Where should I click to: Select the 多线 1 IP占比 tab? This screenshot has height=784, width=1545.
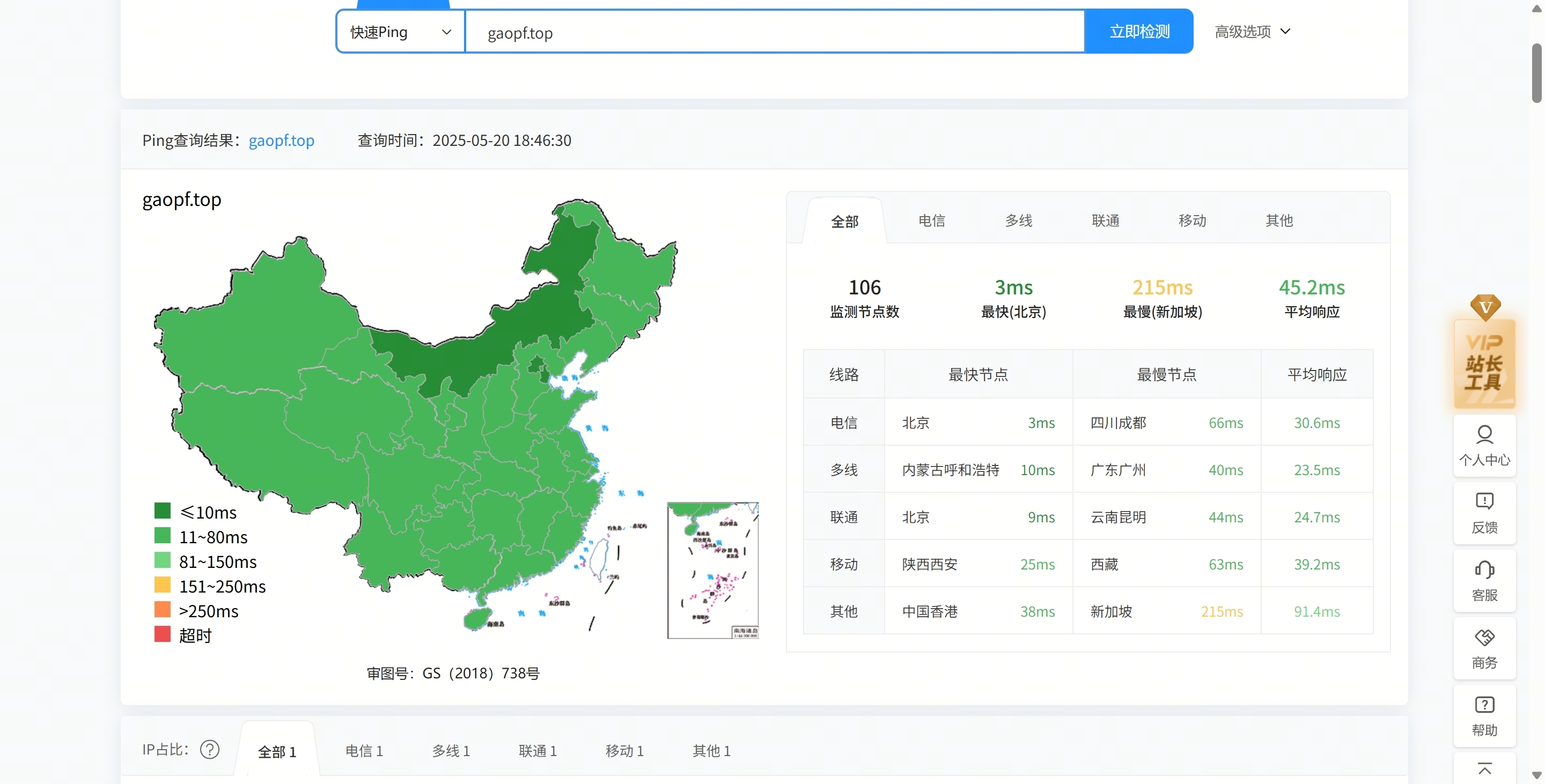(x=451, y=750)
